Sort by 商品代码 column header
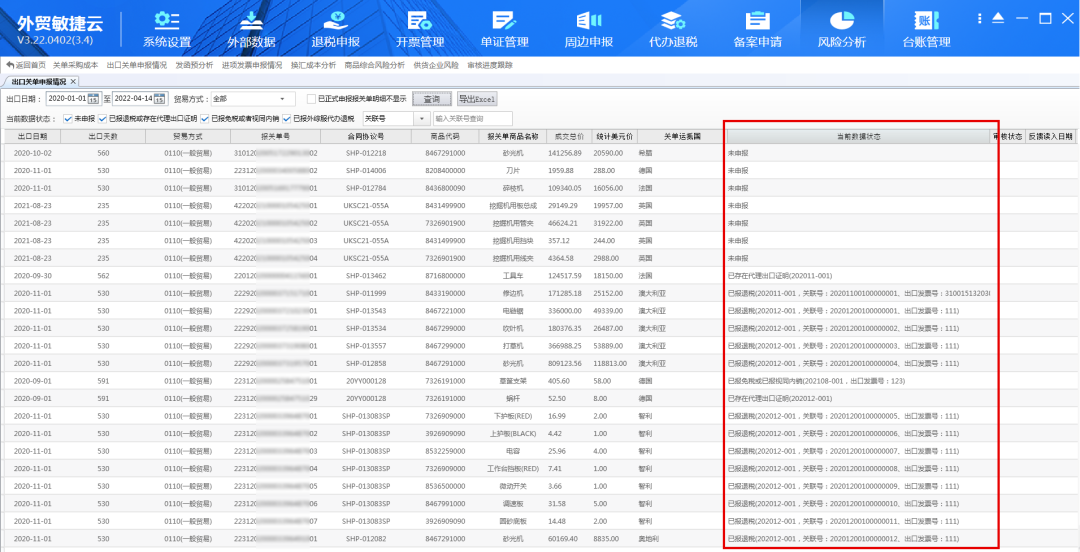The image size is (1080, 552). [x=446, y=136]
